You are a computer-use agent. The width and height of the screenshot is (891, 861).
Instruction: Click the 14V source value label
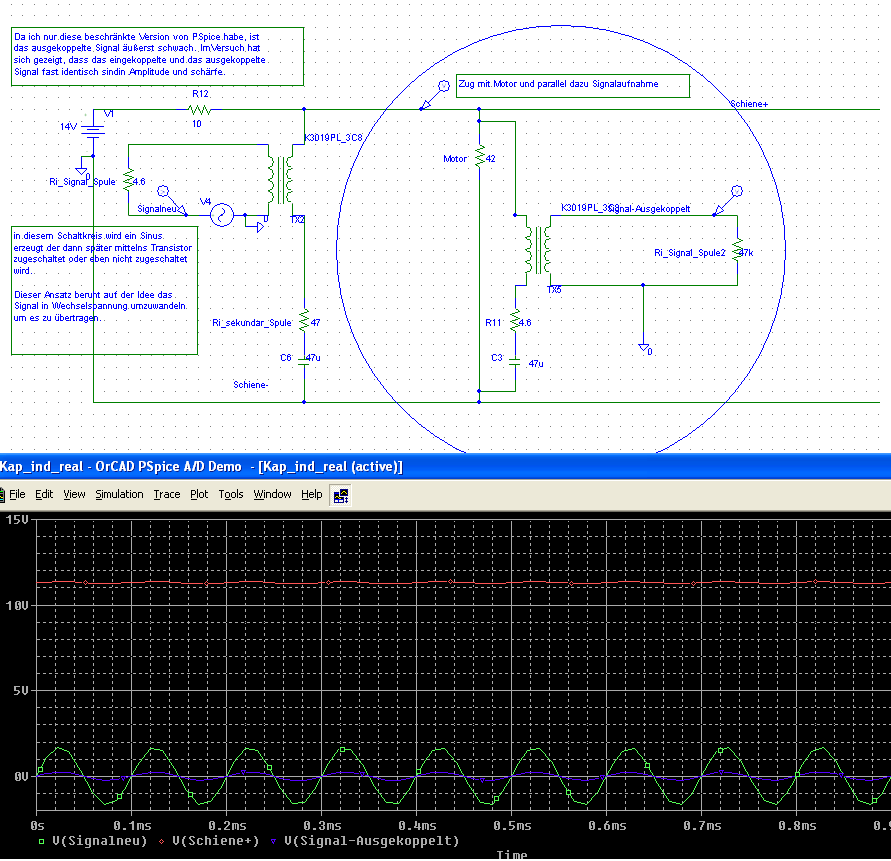coord(68,127)
